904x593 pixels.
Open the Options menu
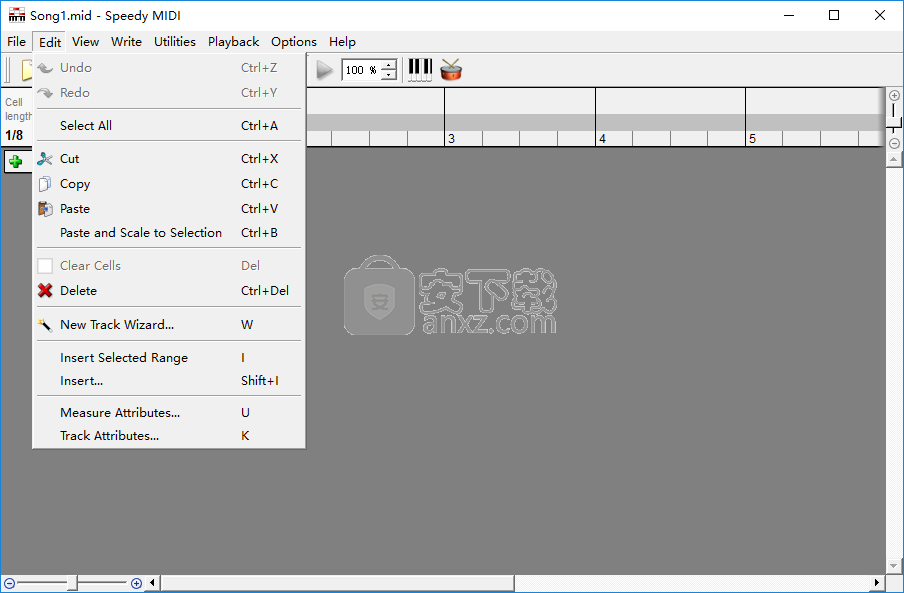[x=293, y=41]
